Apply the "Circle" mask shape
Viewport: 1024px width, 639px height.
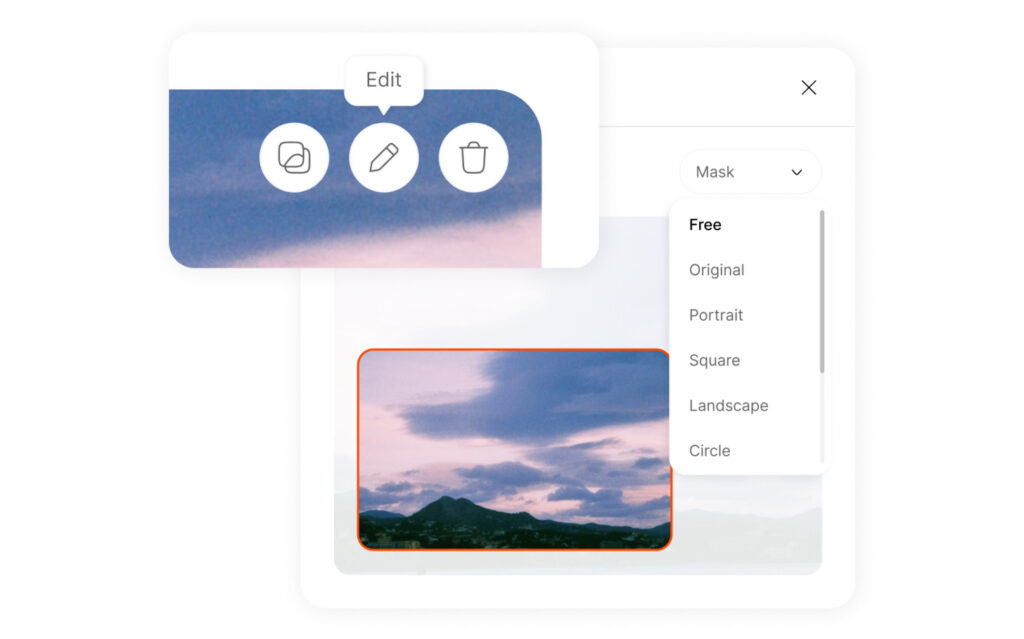click(x=709, y=451)
